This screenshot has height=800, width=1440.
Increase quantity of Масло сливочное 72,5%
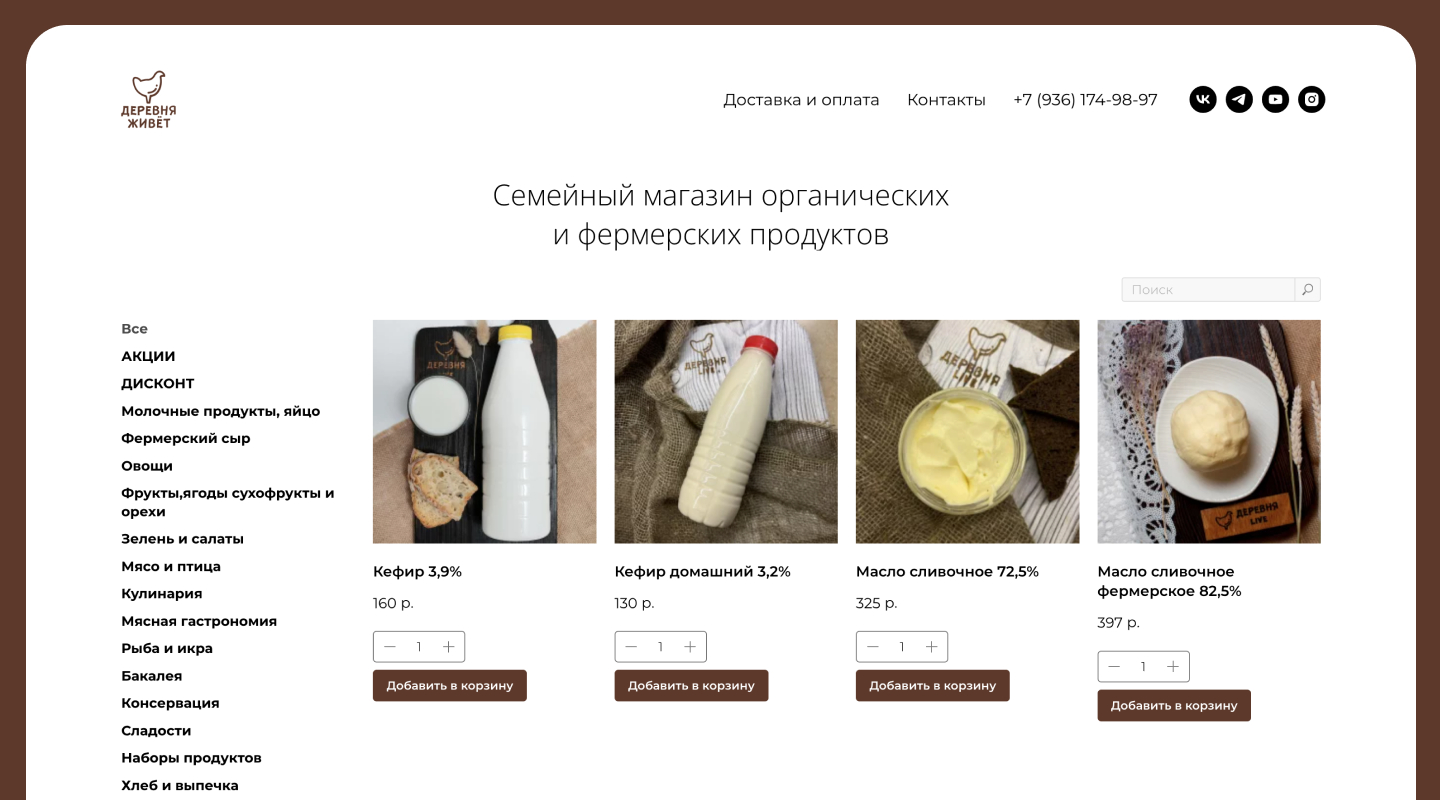931,647
